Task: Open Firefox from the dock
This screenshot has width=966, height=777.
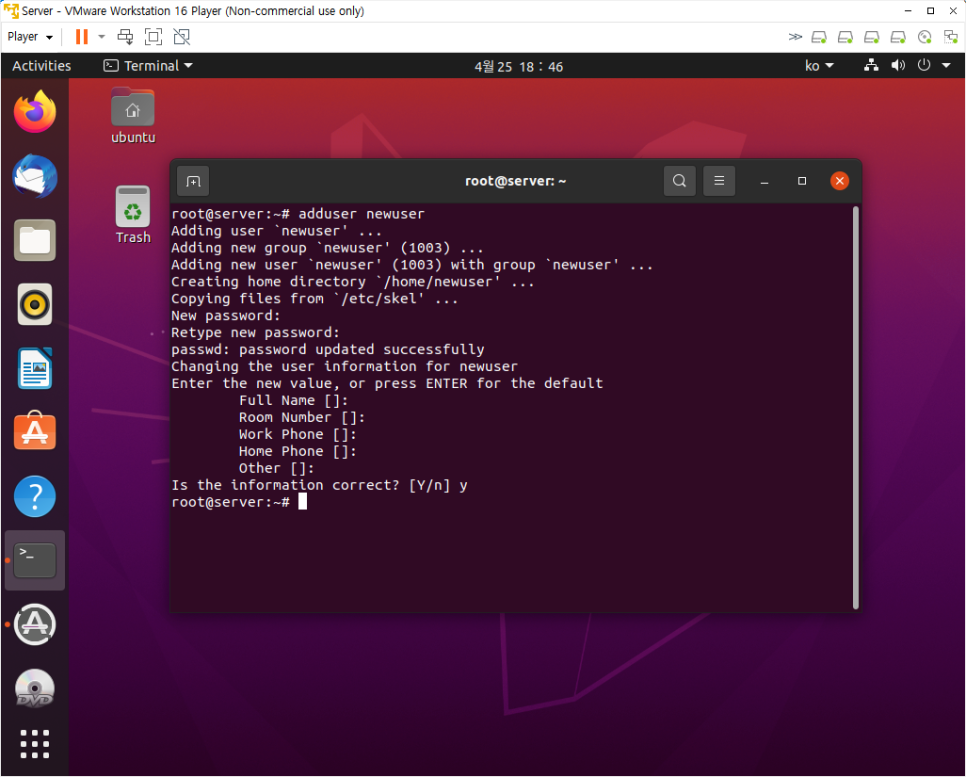Action: tap(35, 112)
